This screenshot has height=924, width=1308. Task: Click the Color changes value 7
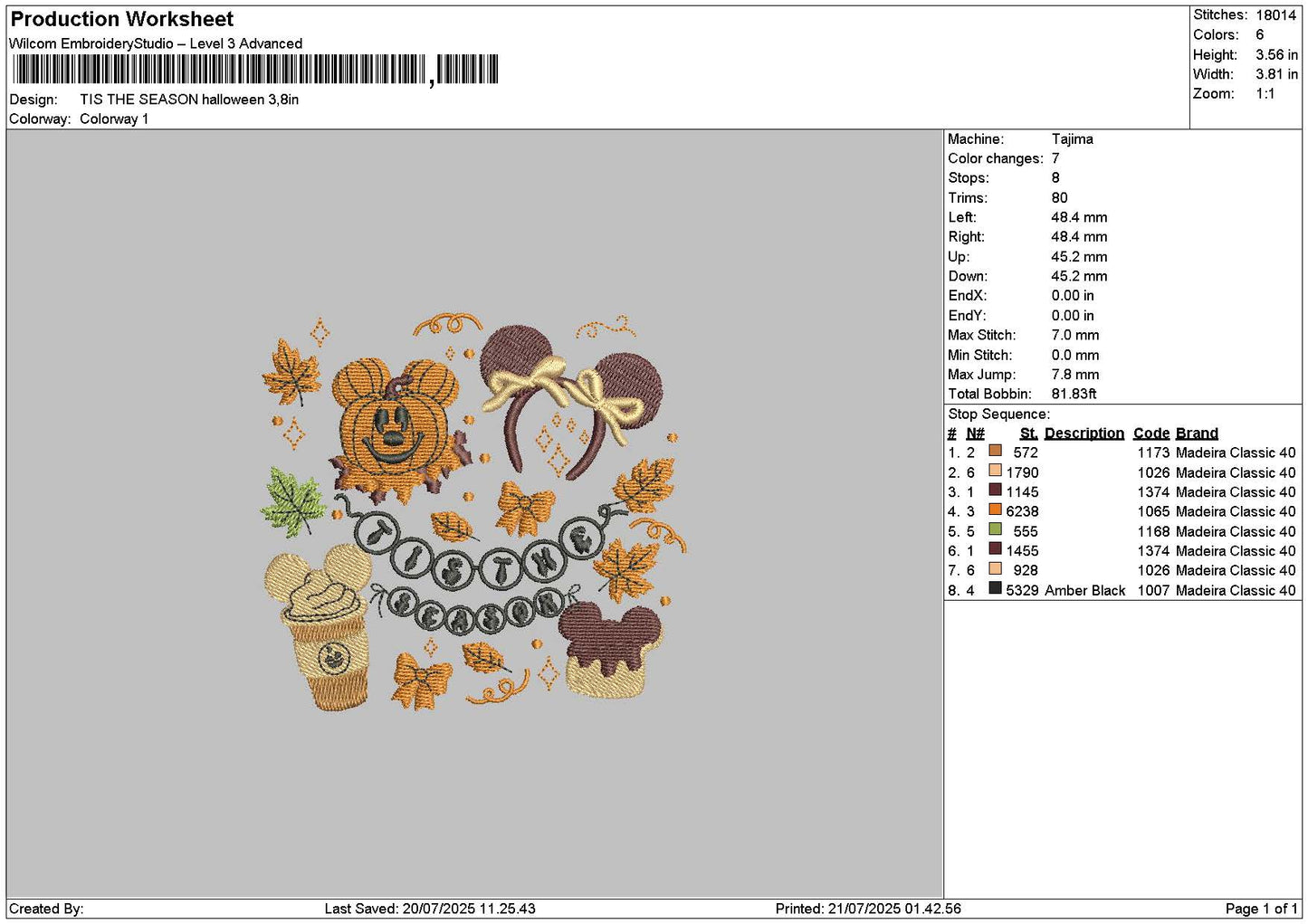1055,159
